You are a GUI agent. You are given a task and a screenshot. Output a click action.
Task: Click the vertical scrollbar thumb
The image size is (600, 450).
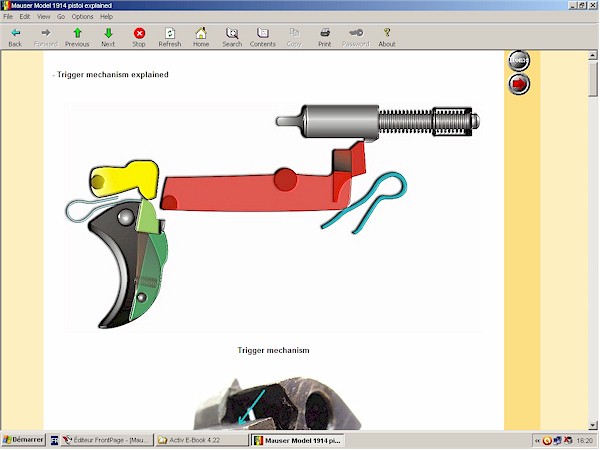point(593,79)
